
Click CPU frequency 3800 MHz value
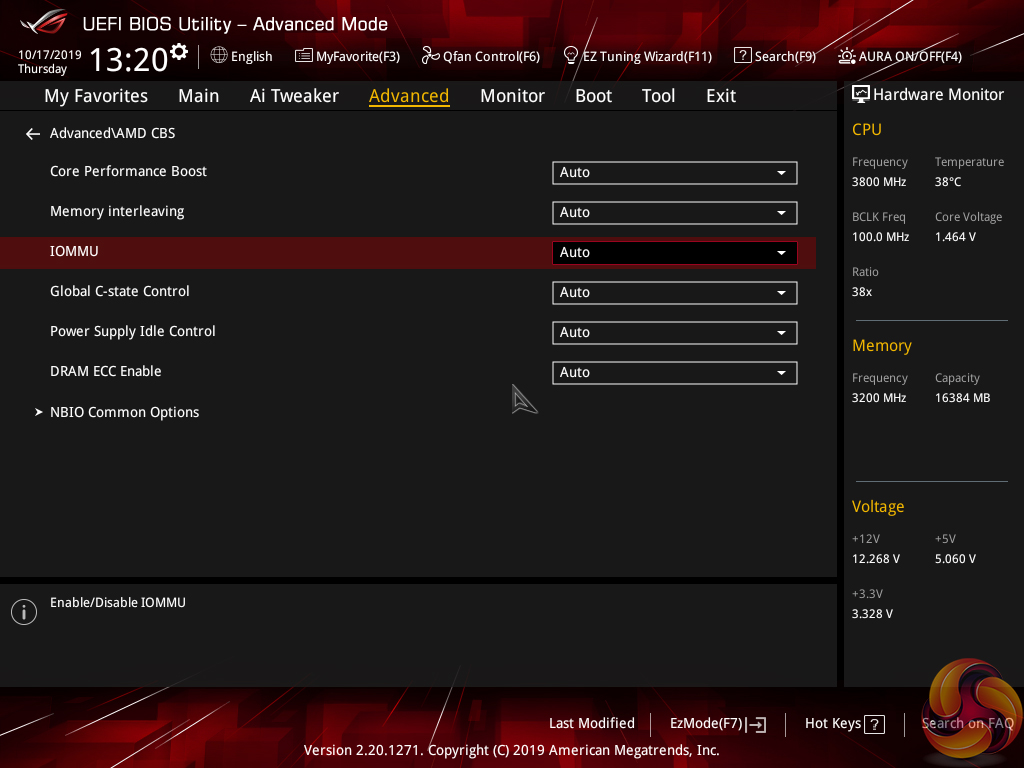878,182
